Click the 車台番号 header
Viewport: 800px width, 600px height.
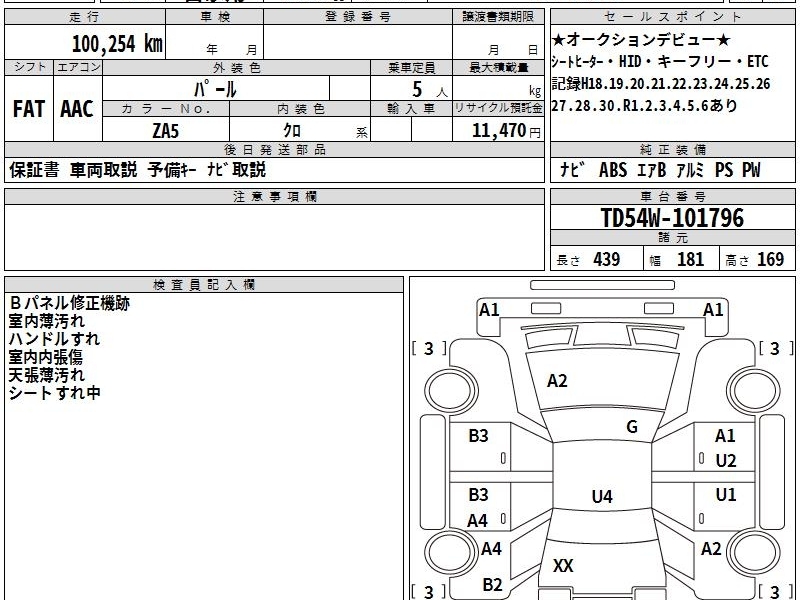click(x=672, y=196)
